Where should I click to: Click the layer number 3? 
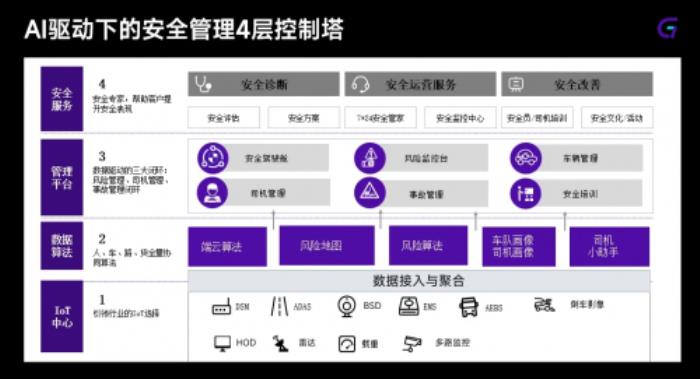pyautogui.click(x=102, y=156)
